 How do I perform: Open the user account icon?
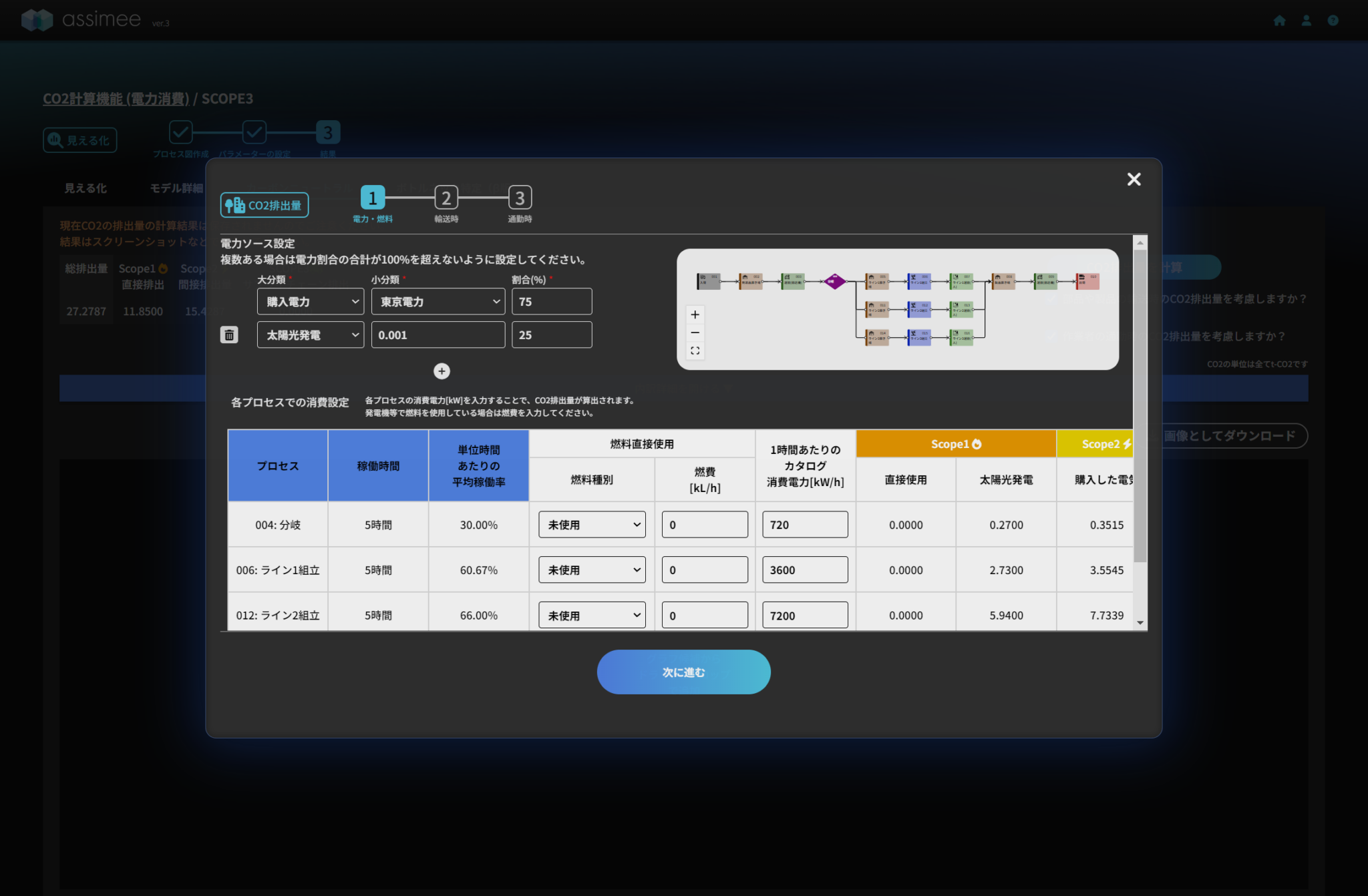tap(1306, 21)
